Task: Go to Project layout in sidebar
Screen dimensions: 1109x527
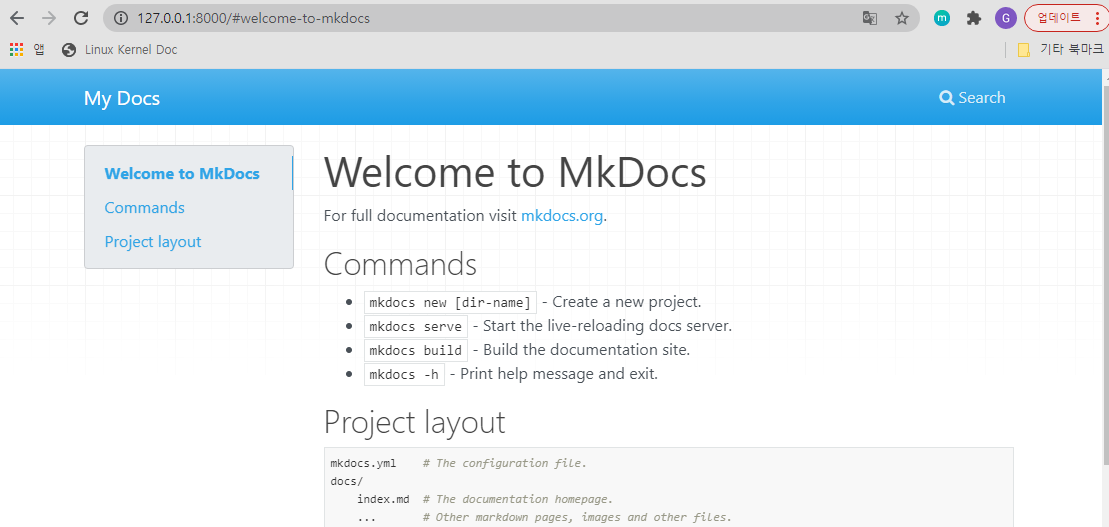Action: (153, 241)
